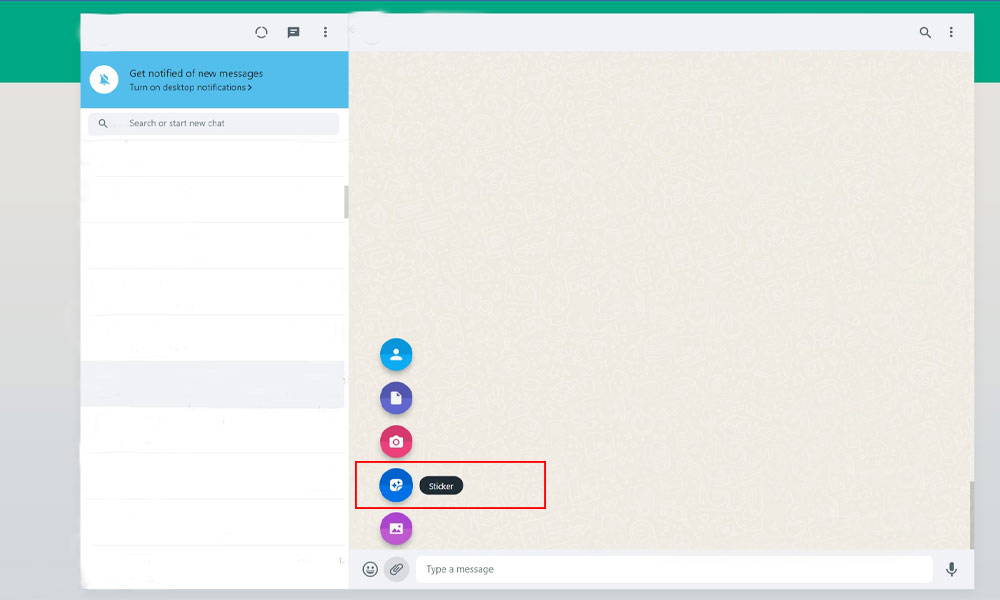
Task: View status updates
Action: (x=261, y=32)
